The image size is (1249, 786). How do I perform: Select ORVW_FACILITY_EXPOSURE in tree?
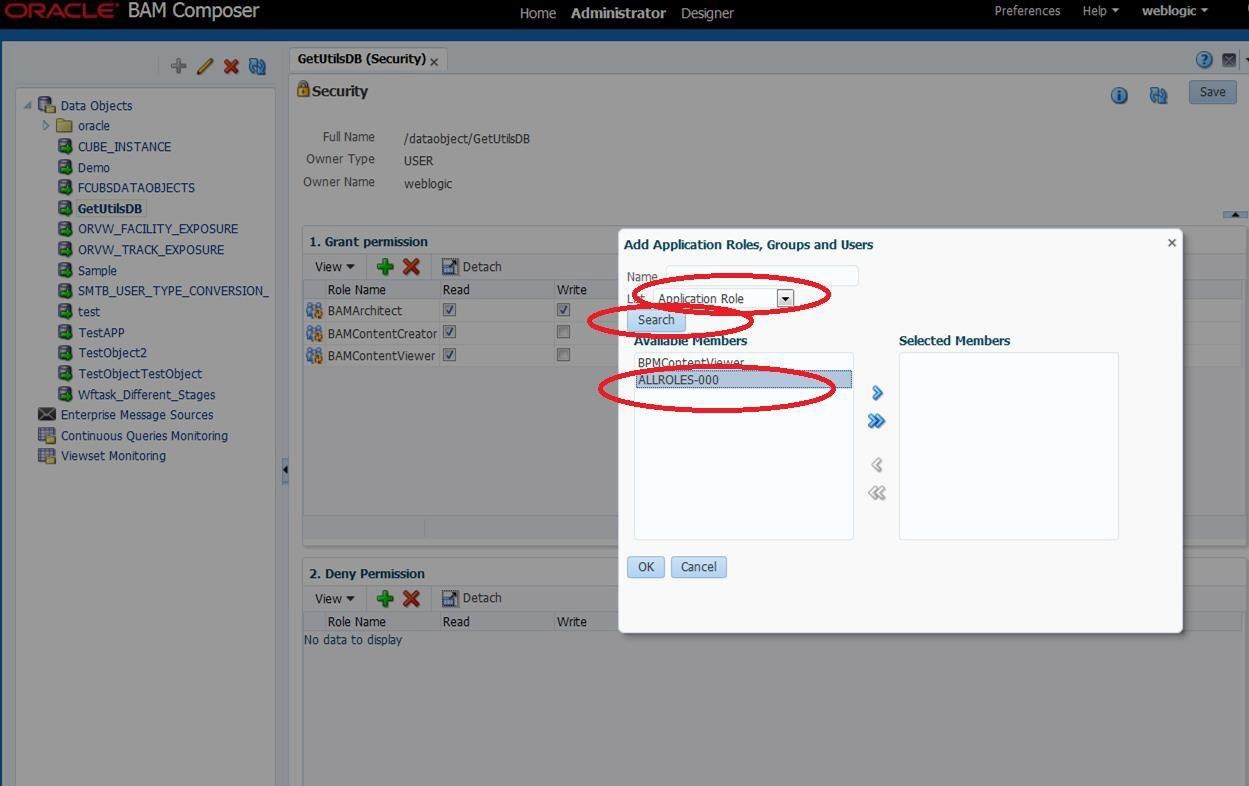(x=158, y=228)
